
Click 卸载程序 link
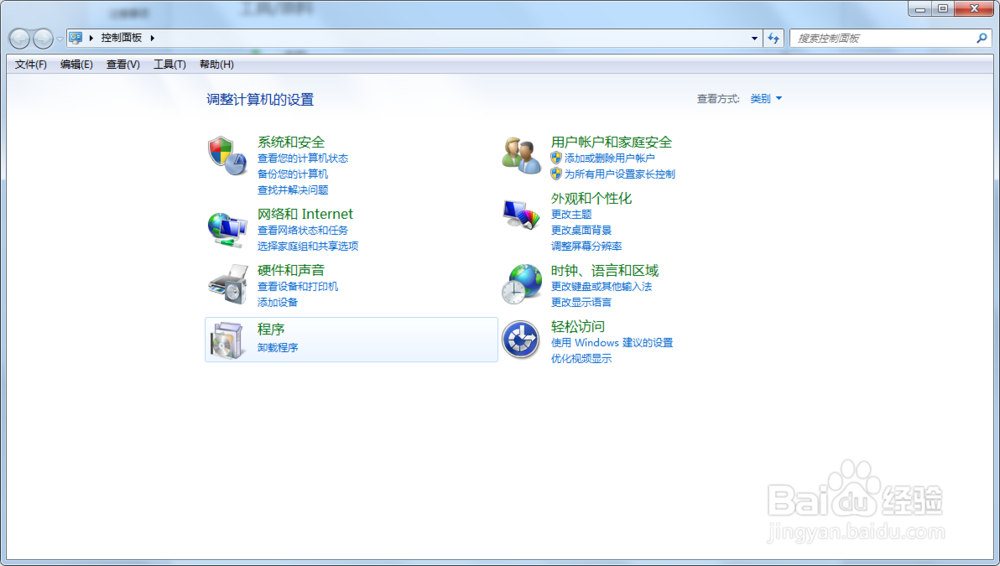[x=277, y=347]
